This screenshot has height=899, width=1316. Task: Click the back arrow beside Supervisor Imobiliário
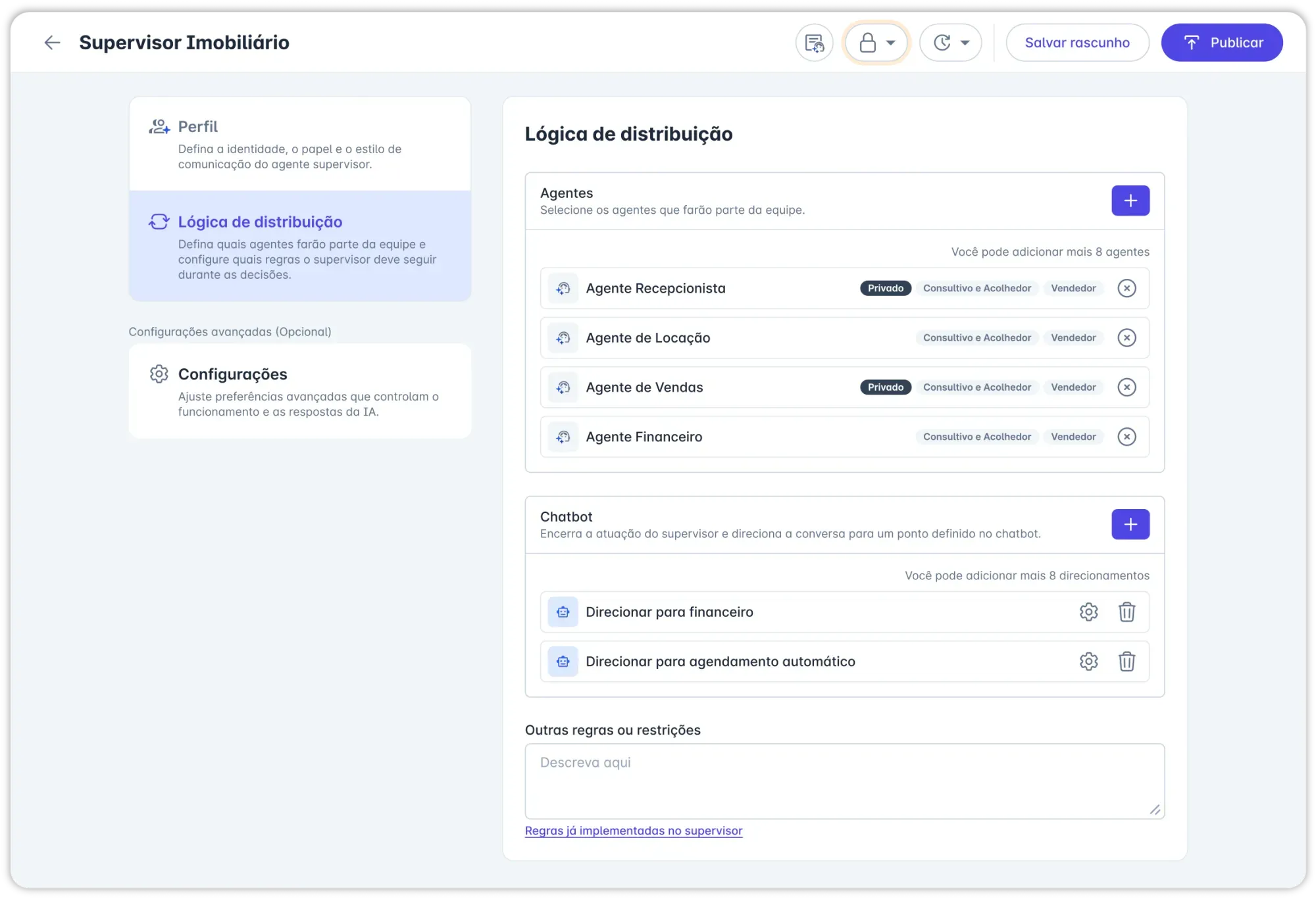(52, 43)
